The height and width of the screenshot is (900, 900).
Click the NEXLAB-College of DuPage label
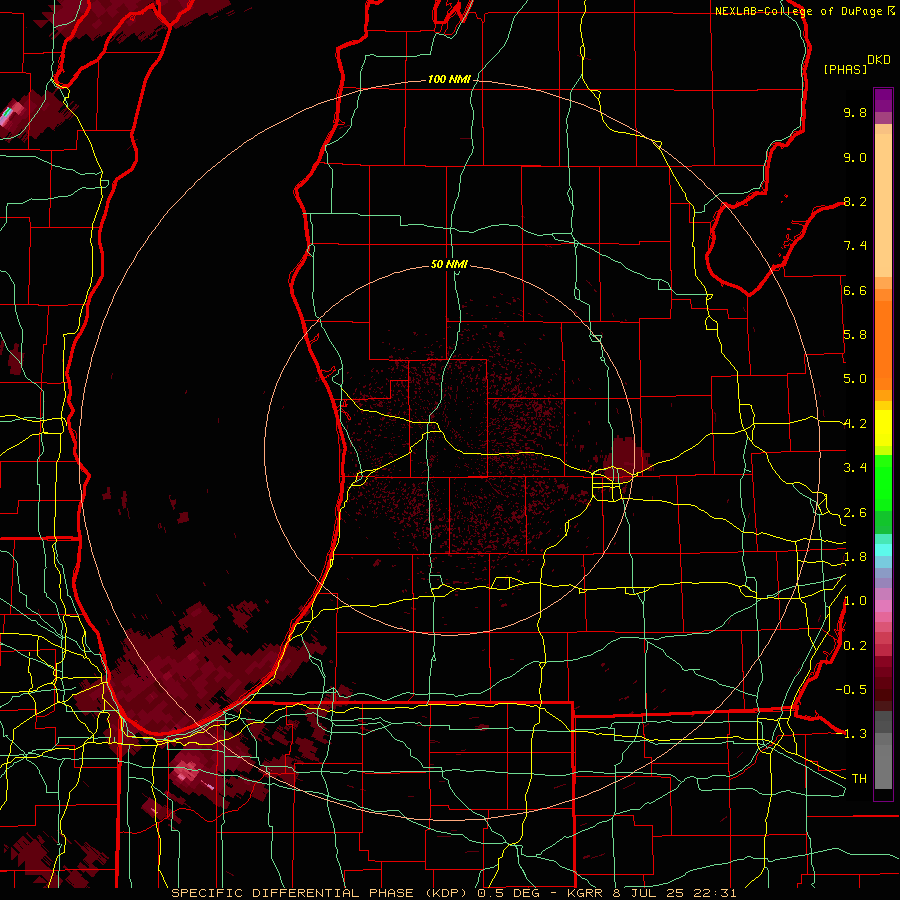tap(799, 11)
